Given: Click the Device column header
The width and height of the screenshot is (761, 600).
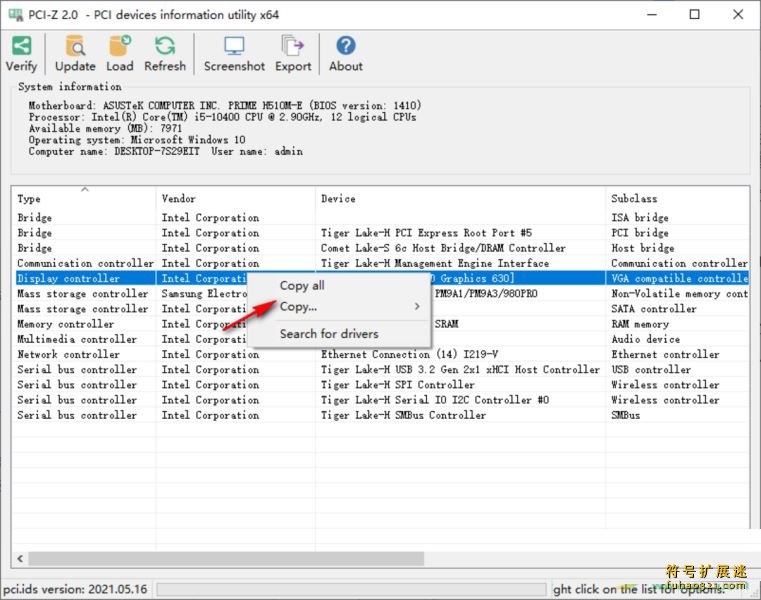Looking at the screenshot, I should click(x=460, y=199).
